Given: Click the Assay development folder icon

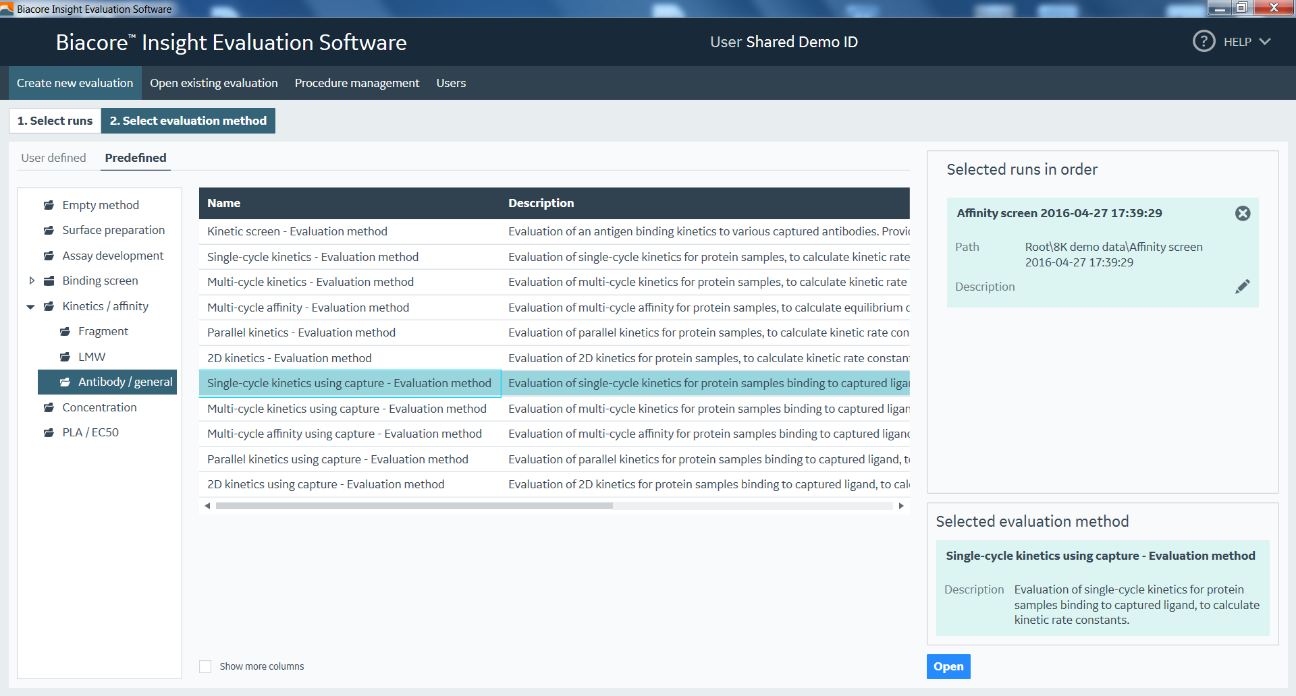Looking at the screenshot, I should [49, 256].
